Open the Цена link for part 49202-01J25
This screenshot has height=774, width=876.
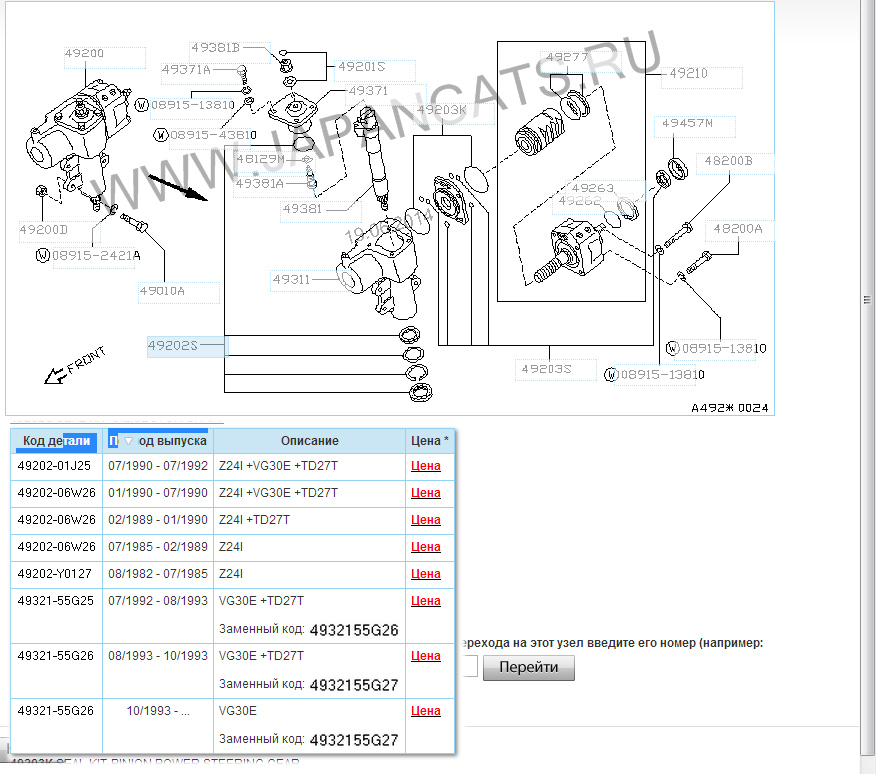point(426,466)
